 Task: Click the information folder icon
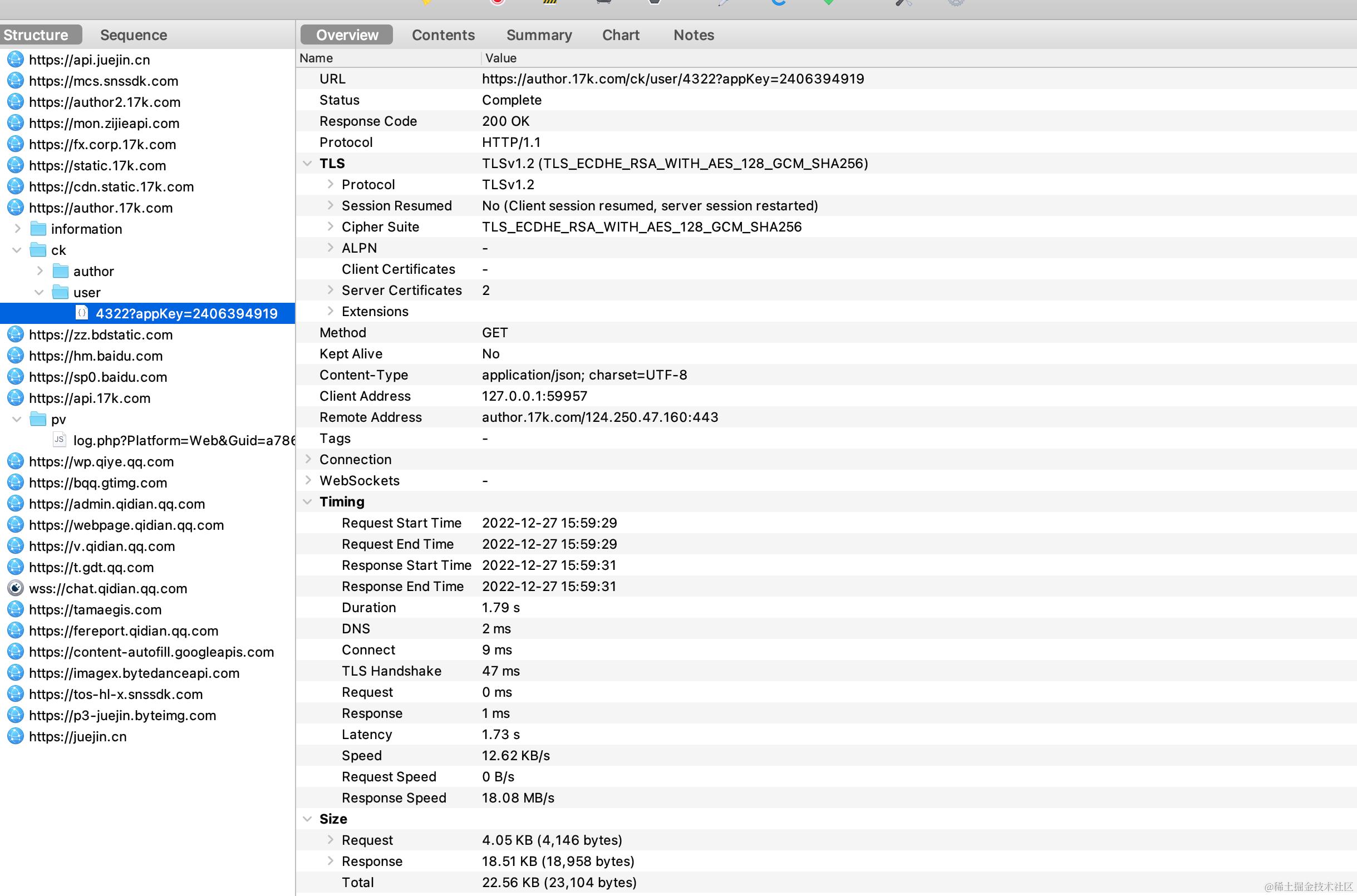(x=38, y=229)
